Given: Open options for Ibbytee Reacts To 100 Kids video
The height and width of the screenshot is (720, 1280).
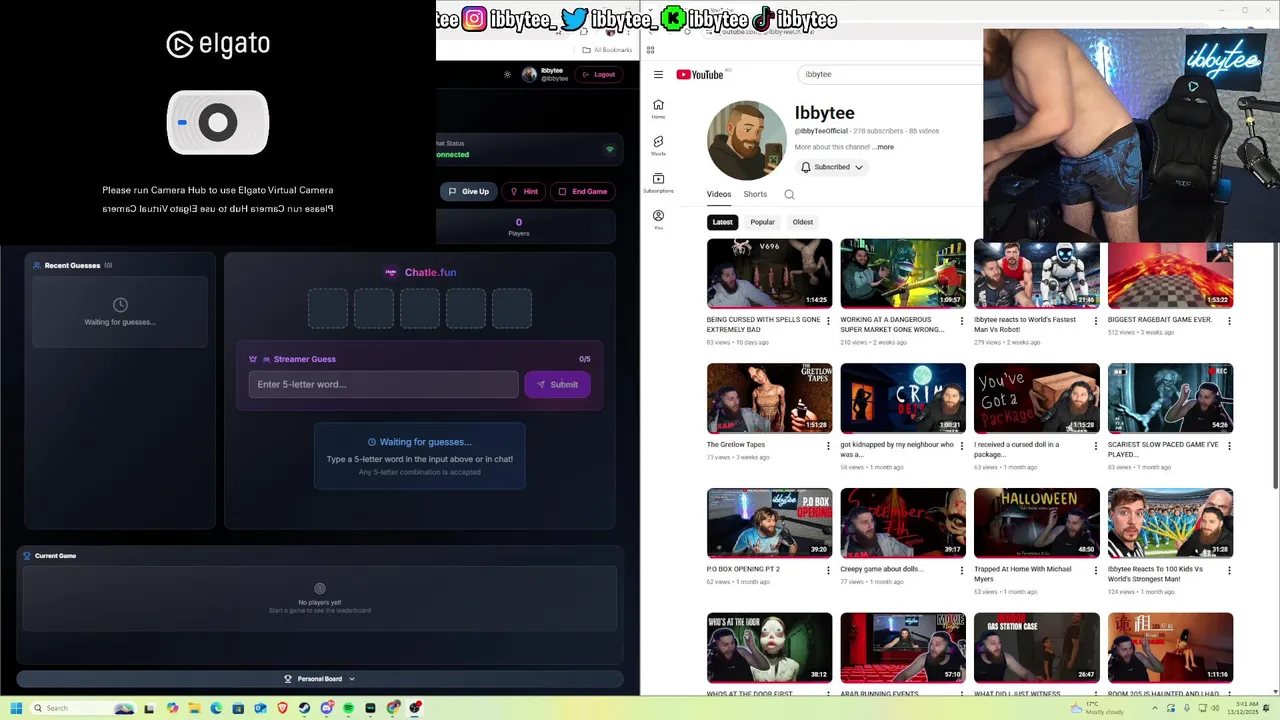Looking at the screenshot, I should [1229, 571].
